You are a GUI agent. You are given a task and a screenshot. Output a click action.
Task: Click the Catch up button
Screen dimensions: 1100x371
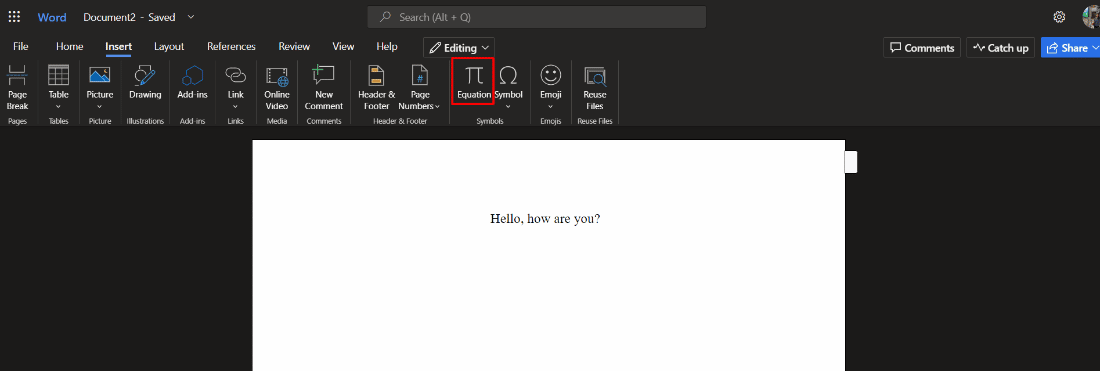pyautogui.click(x=1000, y=48)
